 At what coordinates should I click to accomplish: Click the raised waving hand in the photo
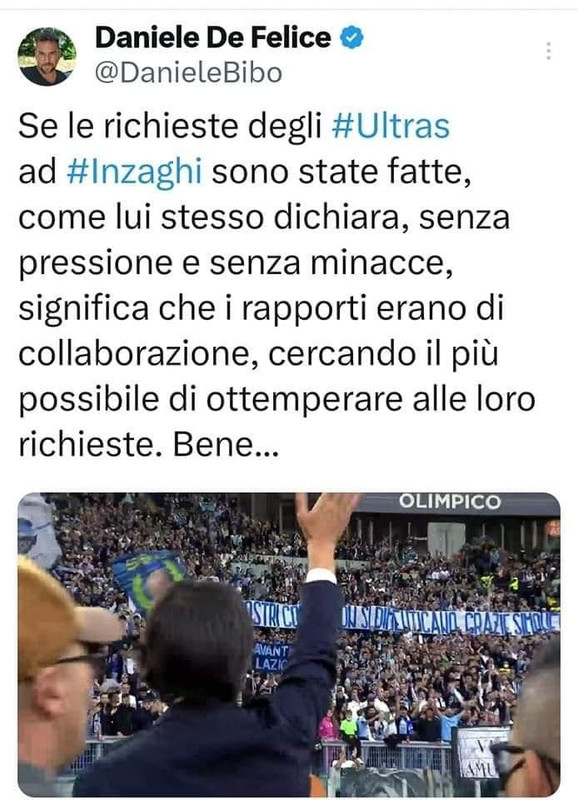click(325, 520)
